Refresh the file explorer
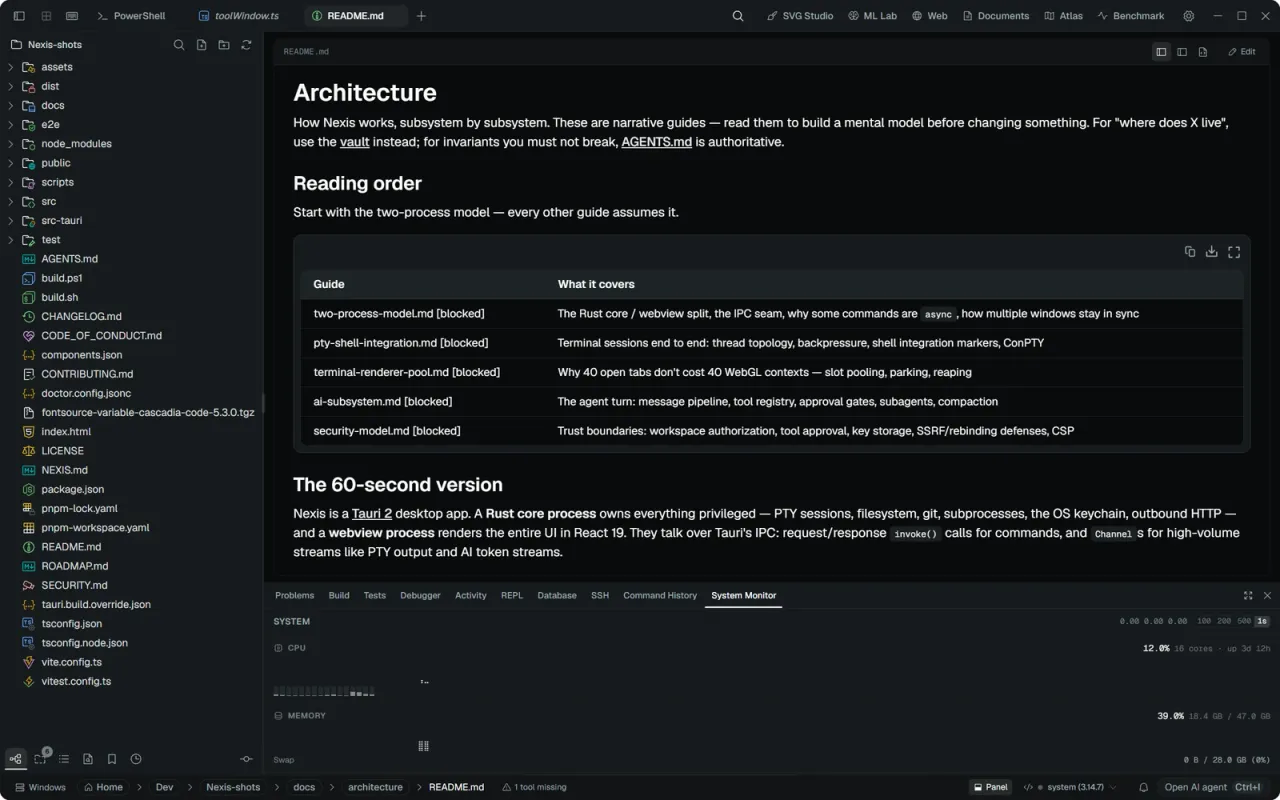Screen dimensions: 1280x800 tap(246, 45)
